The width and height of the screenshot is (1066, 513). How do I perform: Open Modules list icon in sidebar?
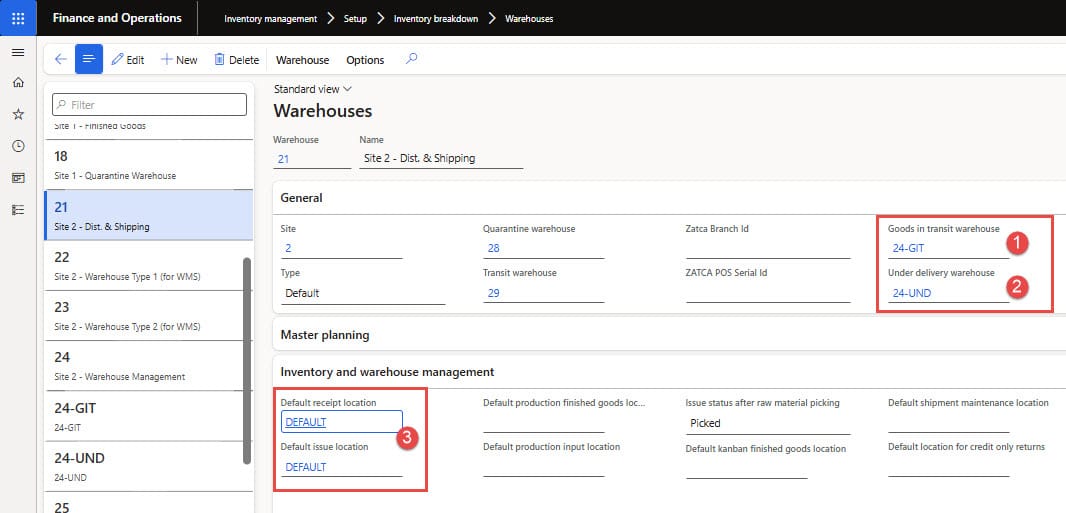coord(18,210)
